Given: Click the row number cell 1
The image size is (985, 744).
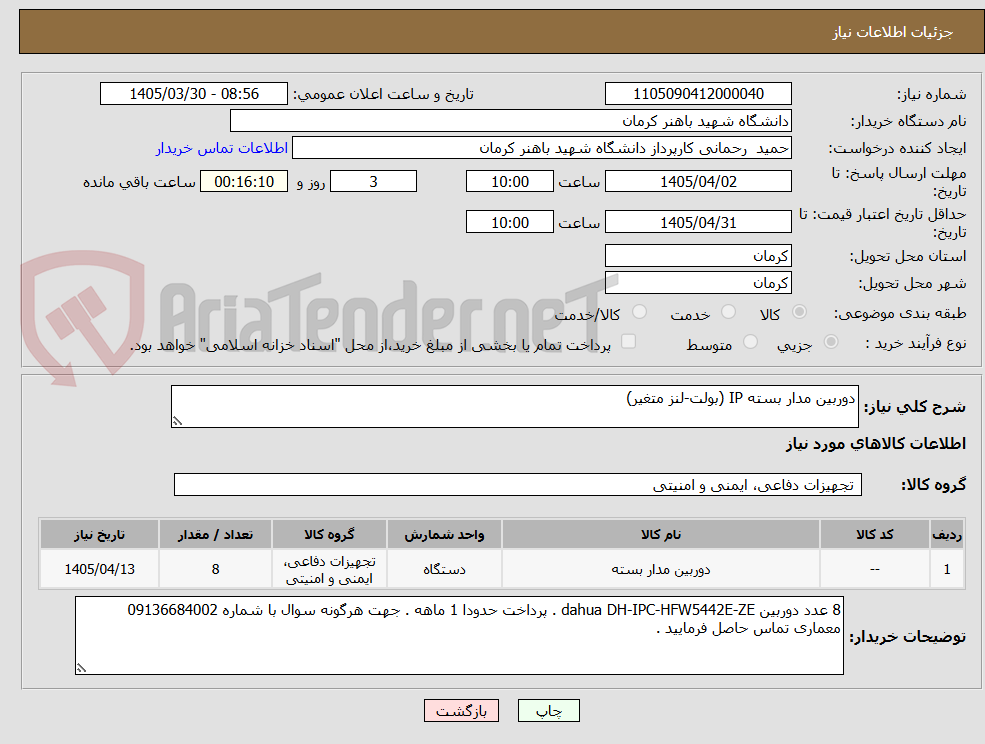Looking at the screenshot, I should pyautogui.click(x=947, y=569).
